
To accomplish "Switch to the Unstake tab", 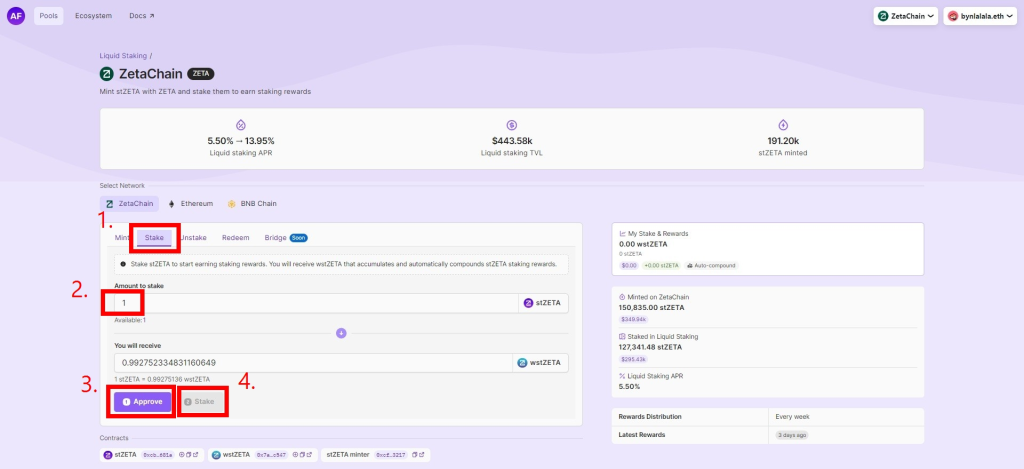I will point(194,238).
